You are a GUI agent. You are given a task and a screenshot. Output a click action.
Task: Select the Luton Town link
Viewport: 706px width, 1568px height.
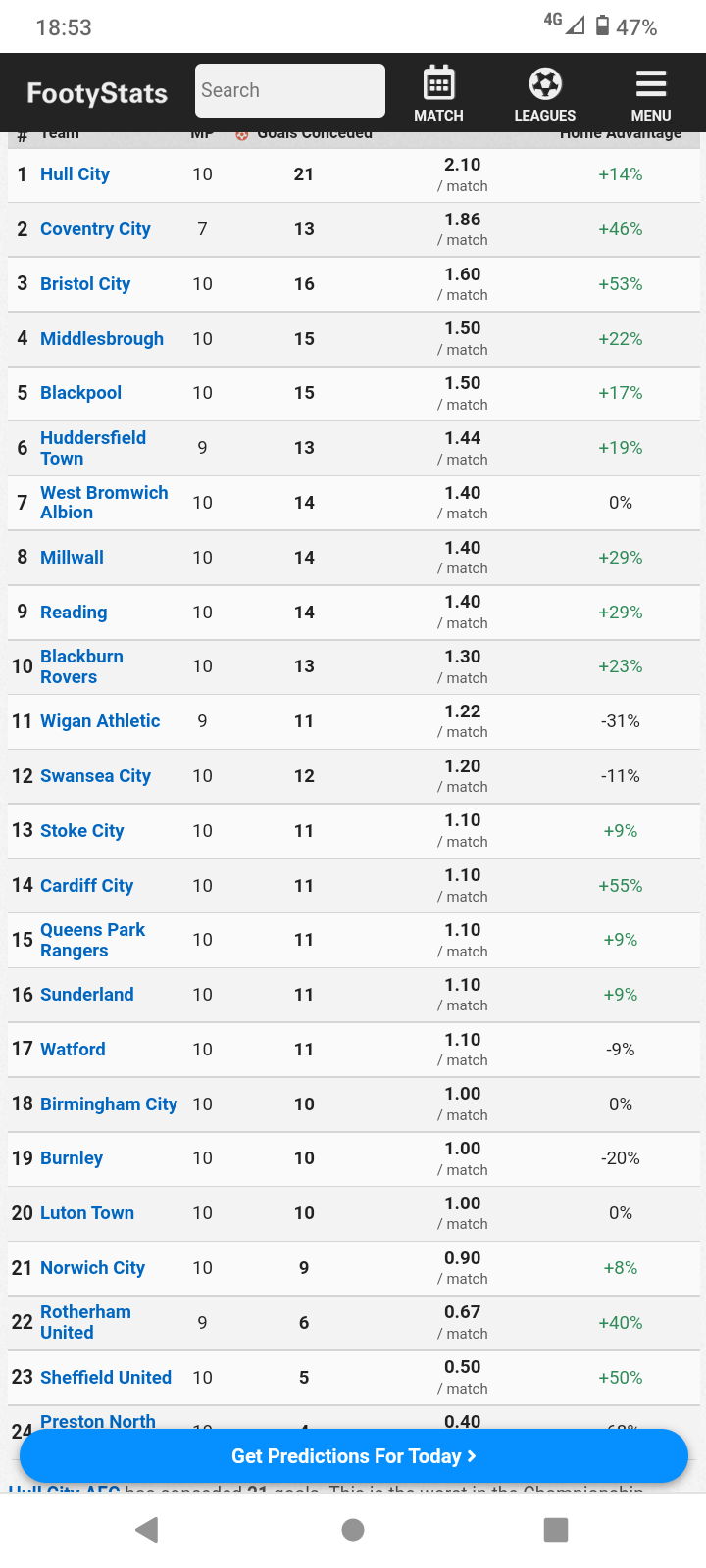(x=87, y=1213)
